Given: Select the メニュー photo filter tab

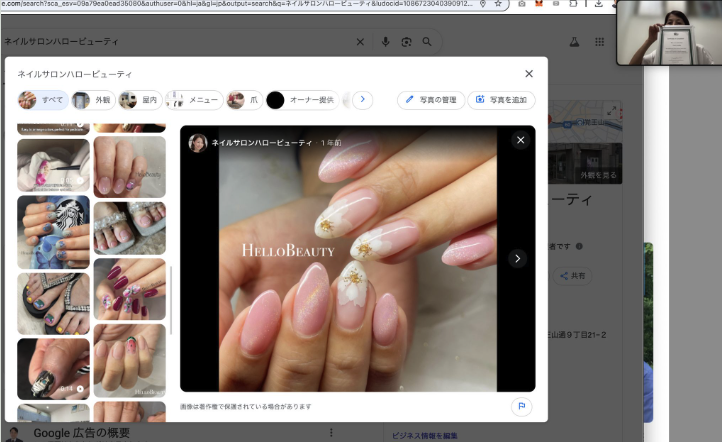Looking at the screenshot, I should click(193, 100).
